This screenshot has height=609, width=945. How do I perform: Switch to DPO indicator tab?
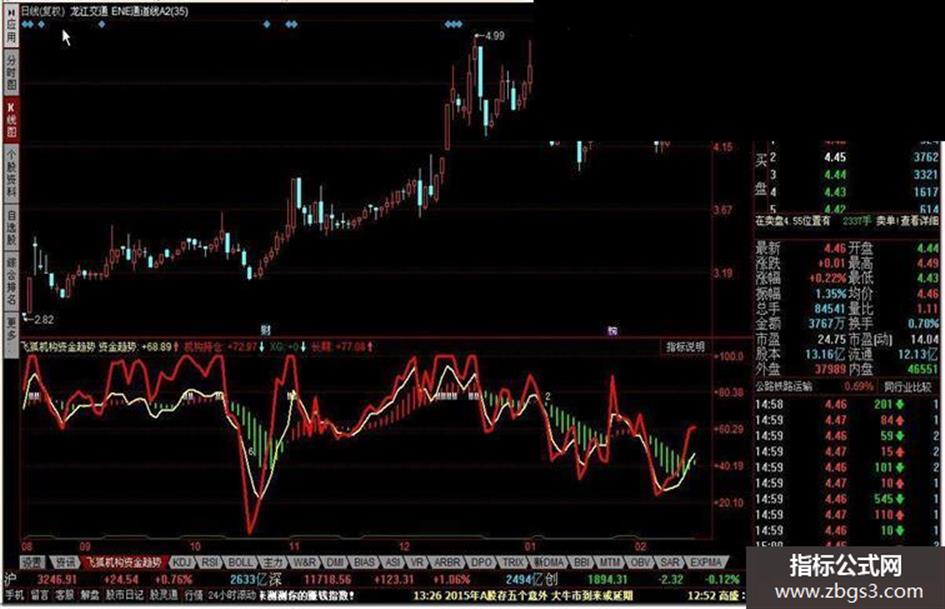481,563
